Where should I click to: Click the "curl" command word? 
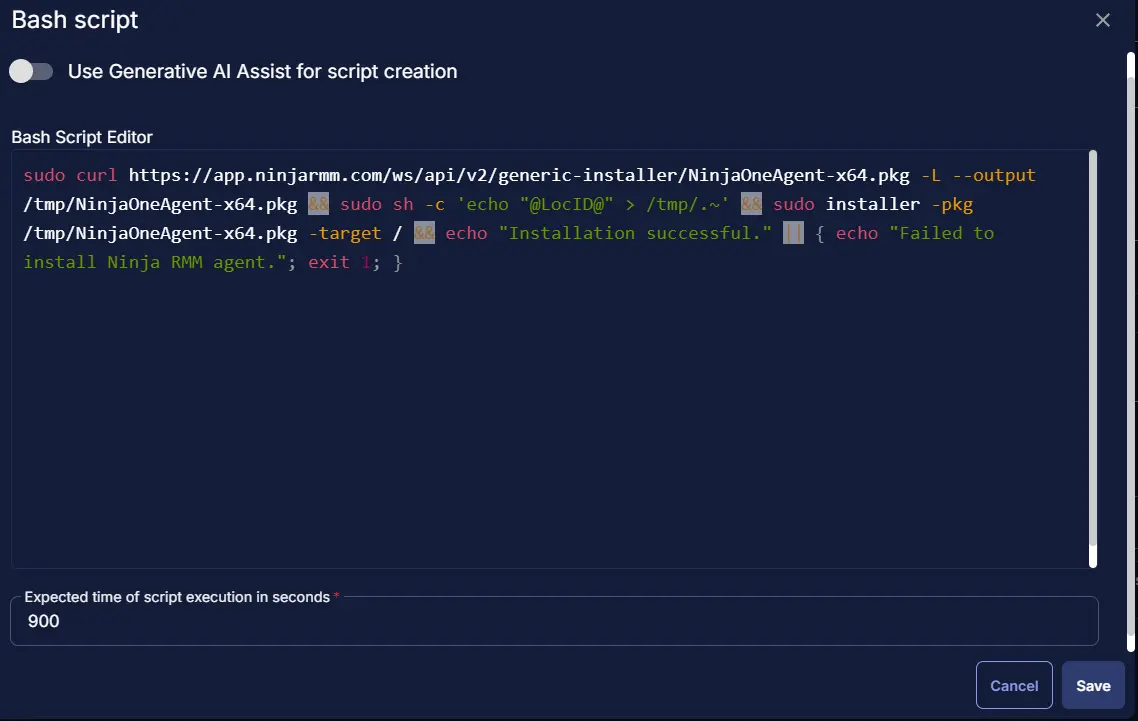point(97,175)
